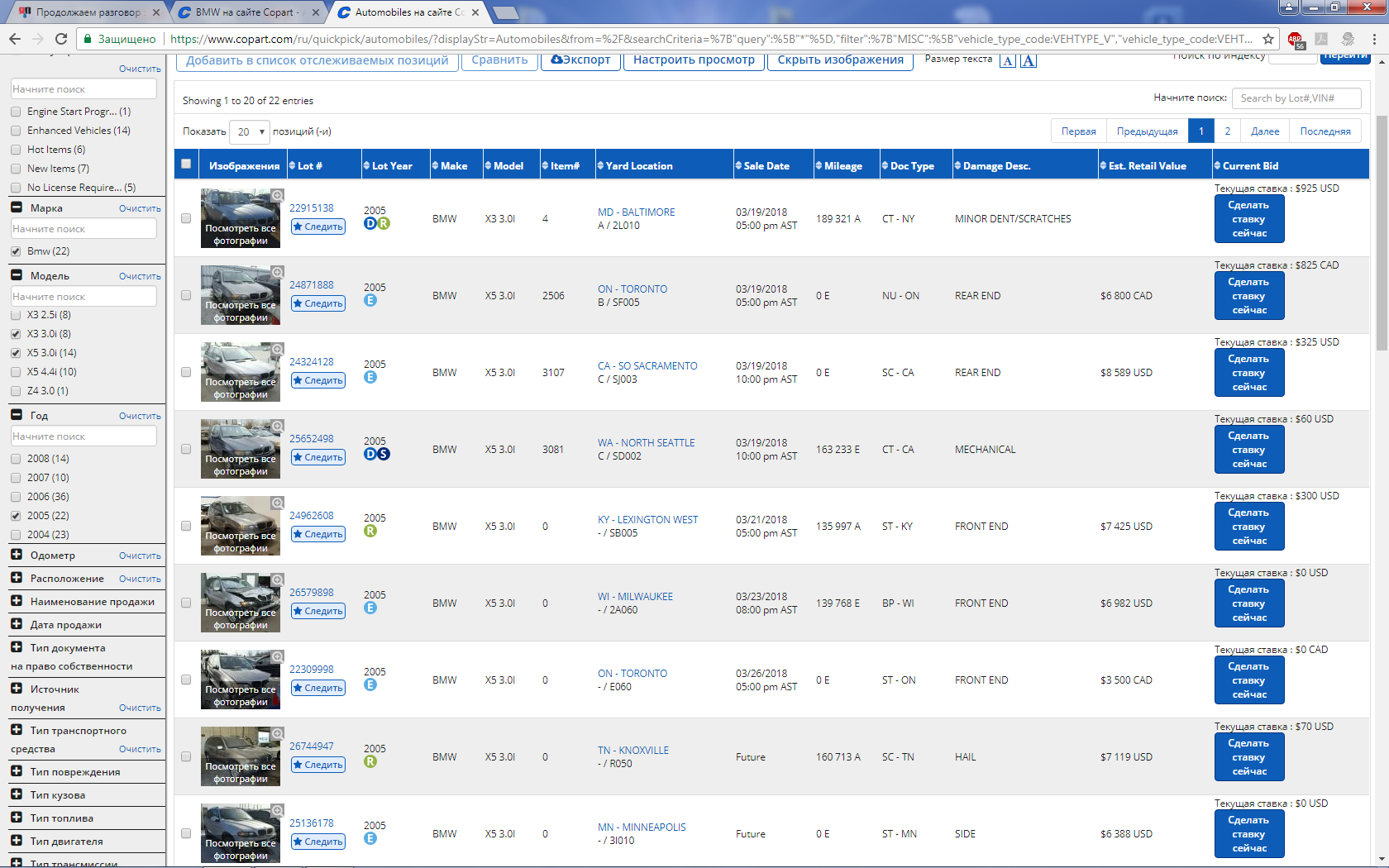Viewport: 1389px width, 868px height.
Task: Click the Сравнить button
Action: coord(499,60)
